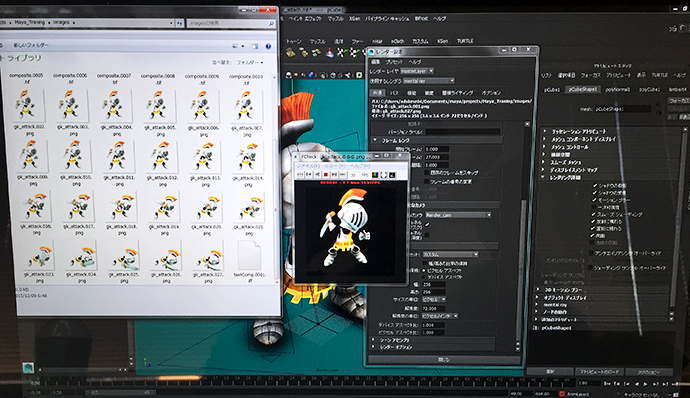Click the バージョン ラベル input field

pyautogui.click(x=462, y=132)
